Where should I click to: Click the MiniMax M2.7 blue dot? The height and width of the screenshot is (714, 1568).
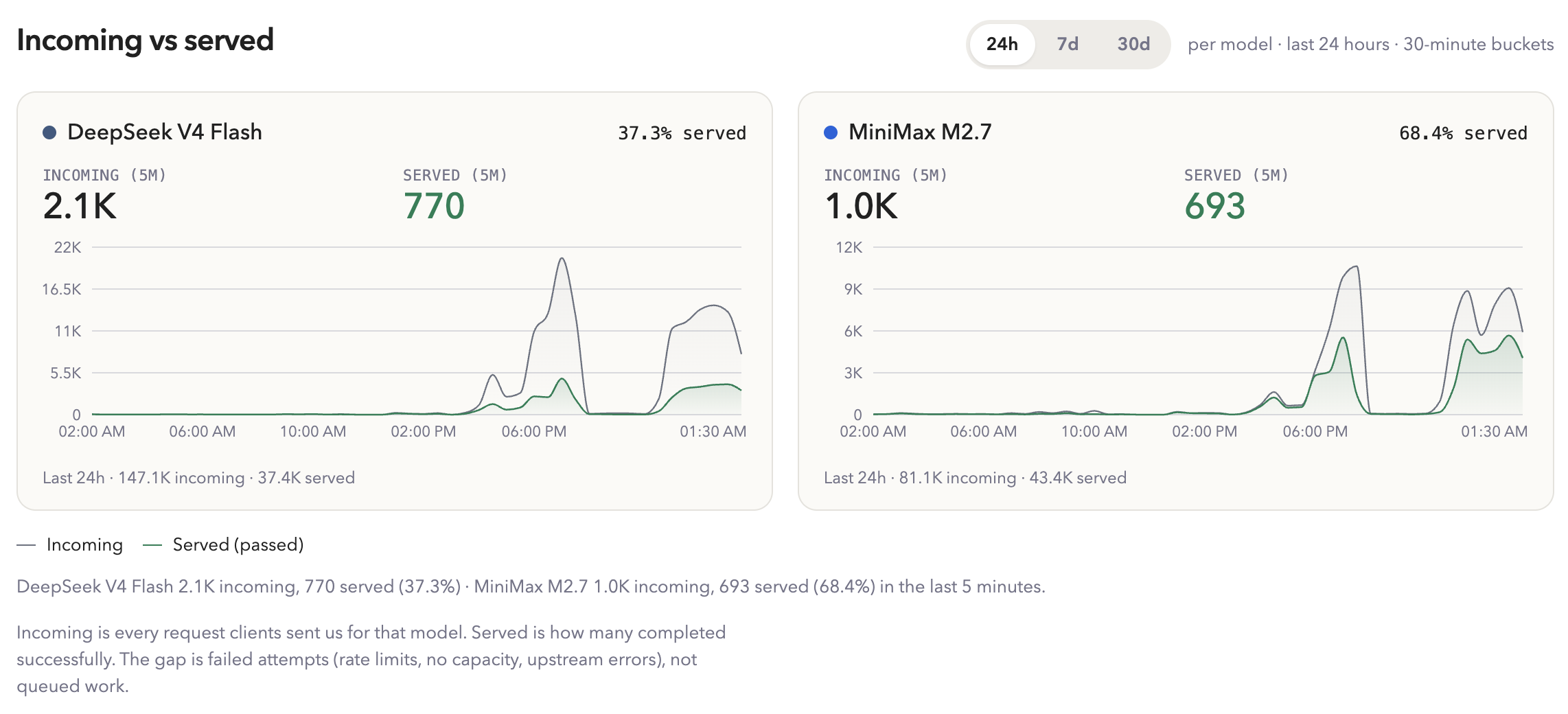[x=831, y=133]
